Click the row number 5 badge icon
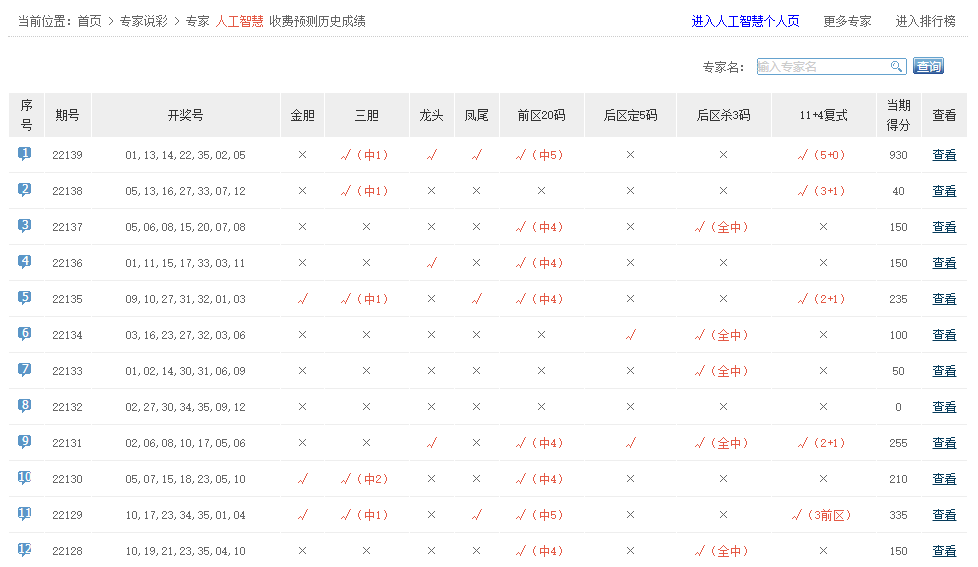The width and height of the screenshot is (978, 567). pyautogui.click(x=25, y=298)
